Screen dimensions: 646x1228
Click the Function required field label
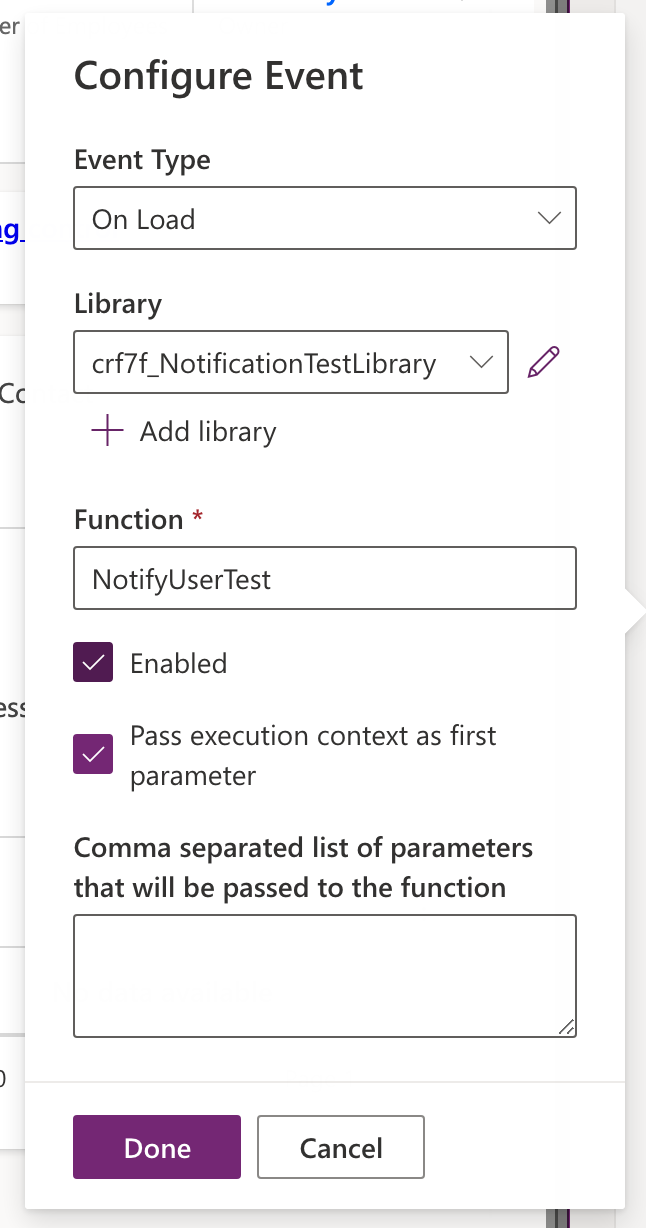129,519
